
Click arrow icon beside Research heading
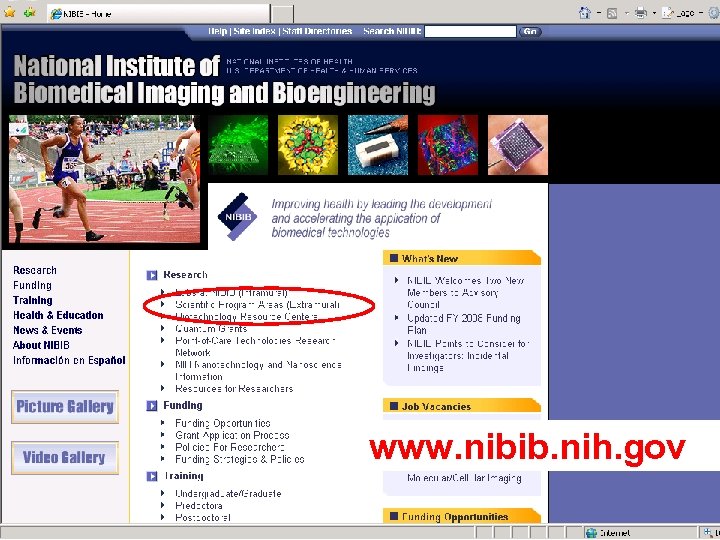152,276
